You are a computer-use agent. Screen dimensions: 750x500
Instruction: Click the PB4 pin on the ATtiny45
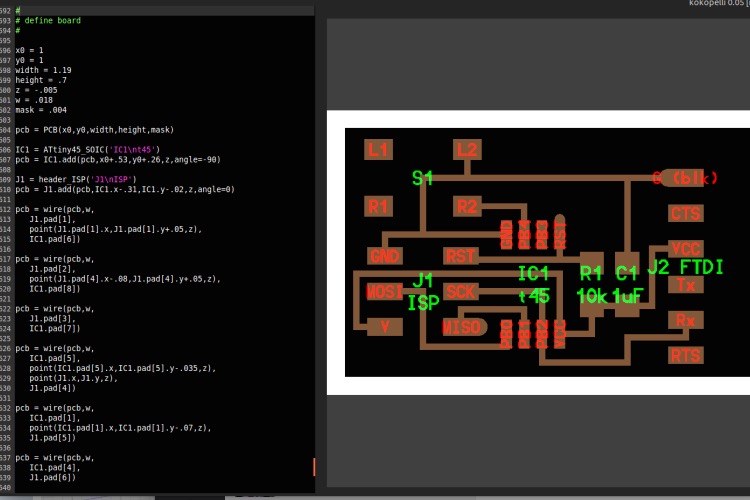click(x=524, y=234)
